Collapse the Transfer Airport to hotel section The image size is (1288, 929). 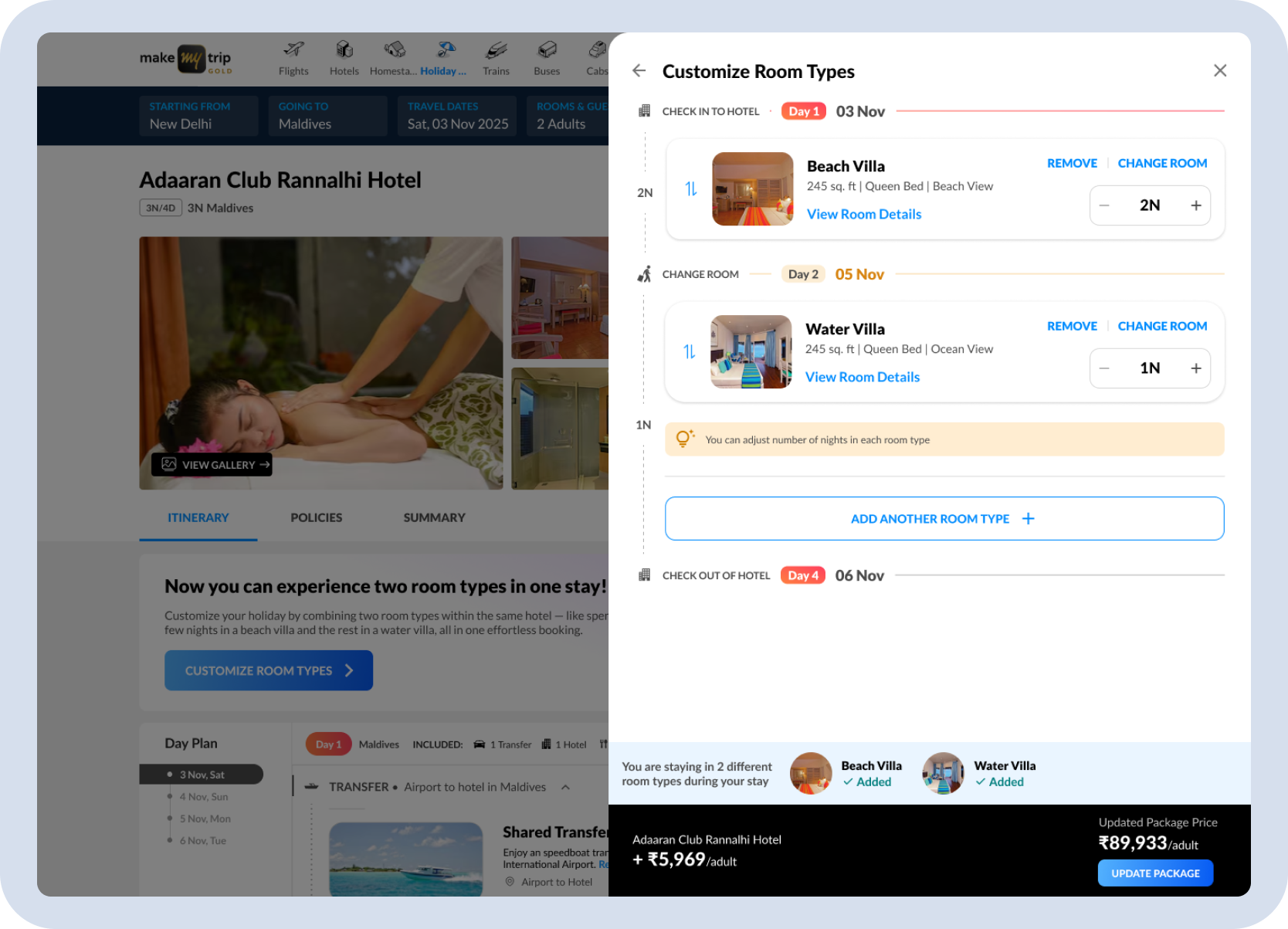[566, 787]
